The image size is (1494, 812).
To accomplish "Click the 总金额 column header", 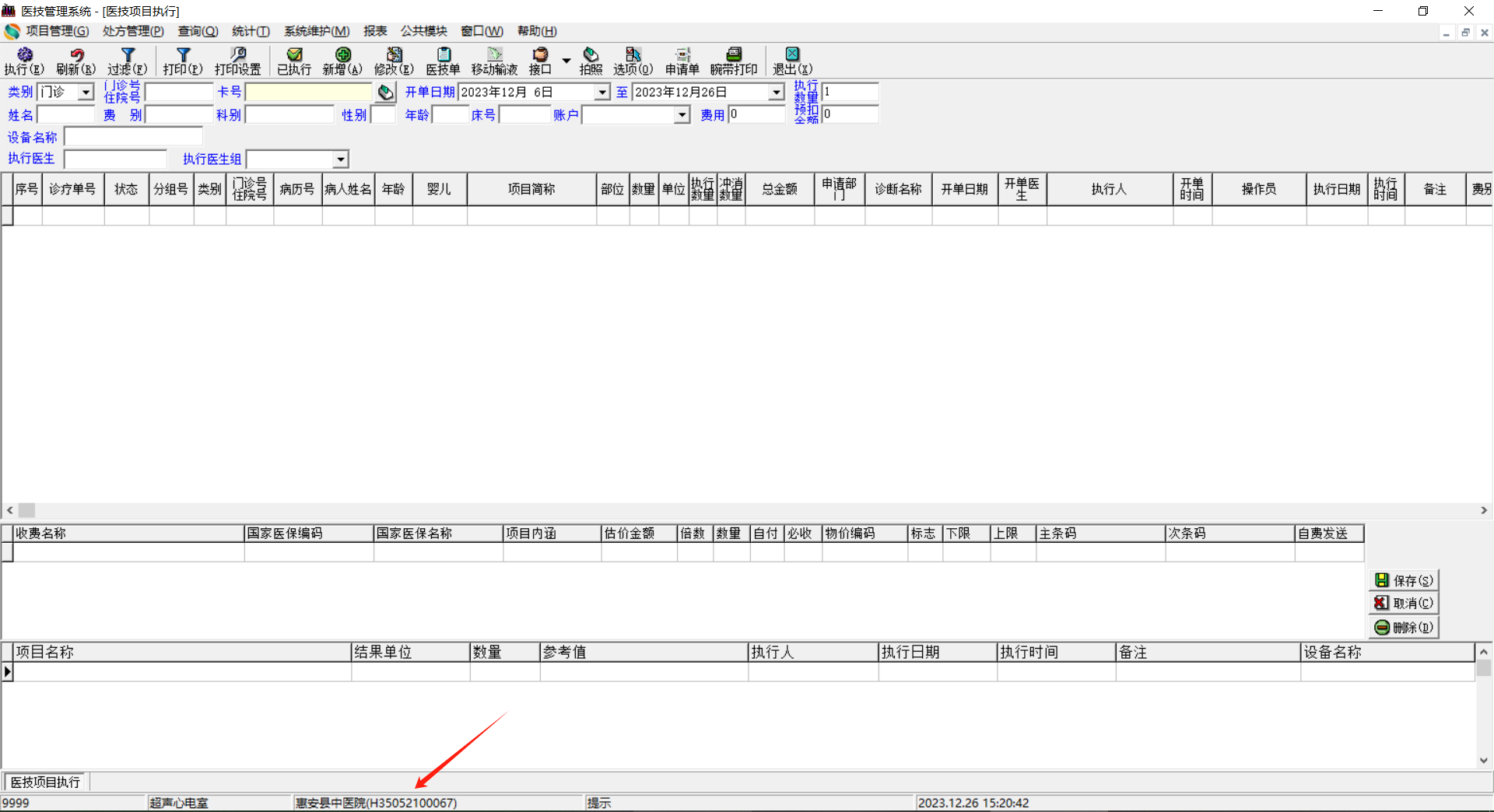I will point(780,189).
